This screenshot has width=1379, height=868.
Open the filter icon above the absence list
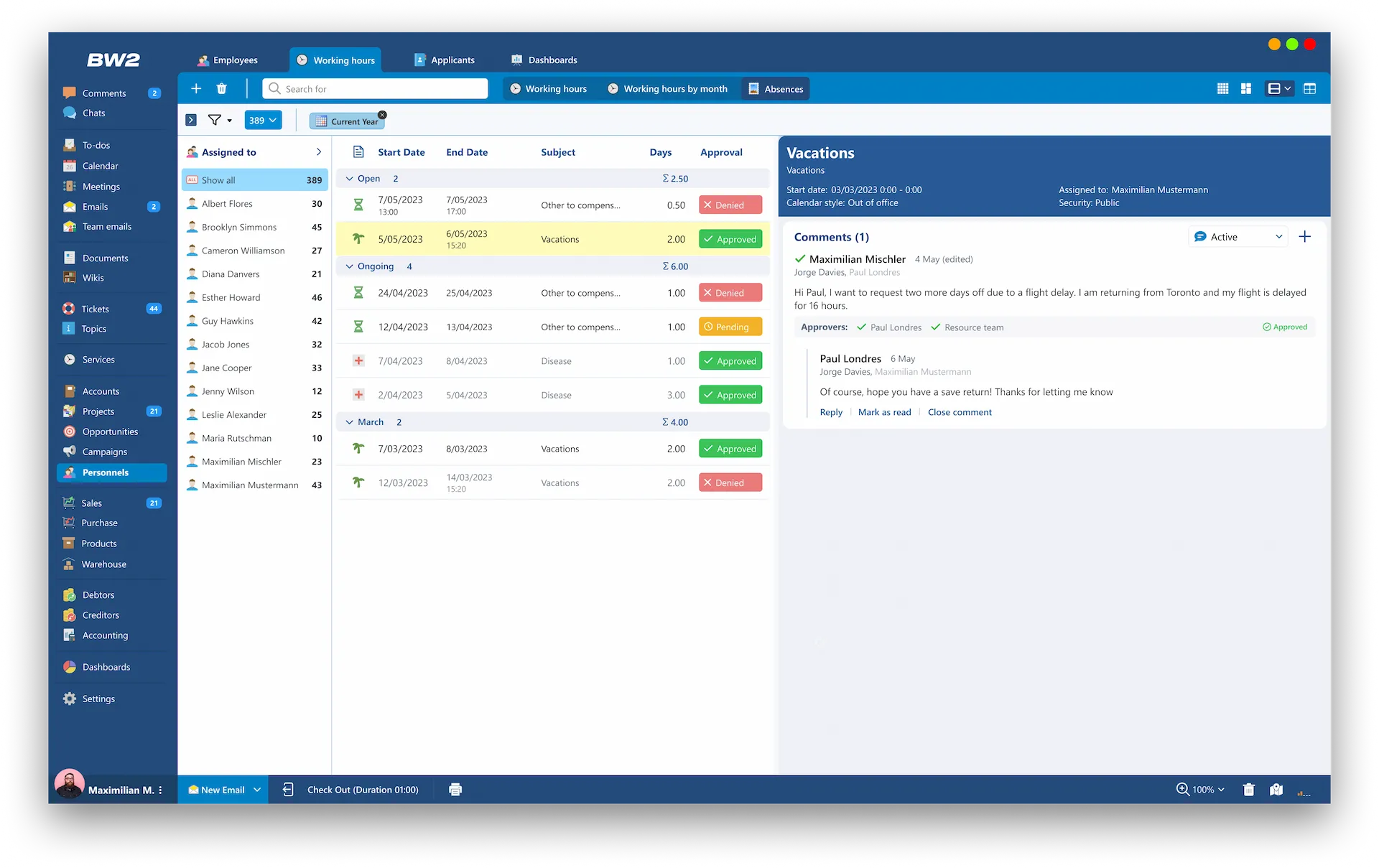pos(213,120)
